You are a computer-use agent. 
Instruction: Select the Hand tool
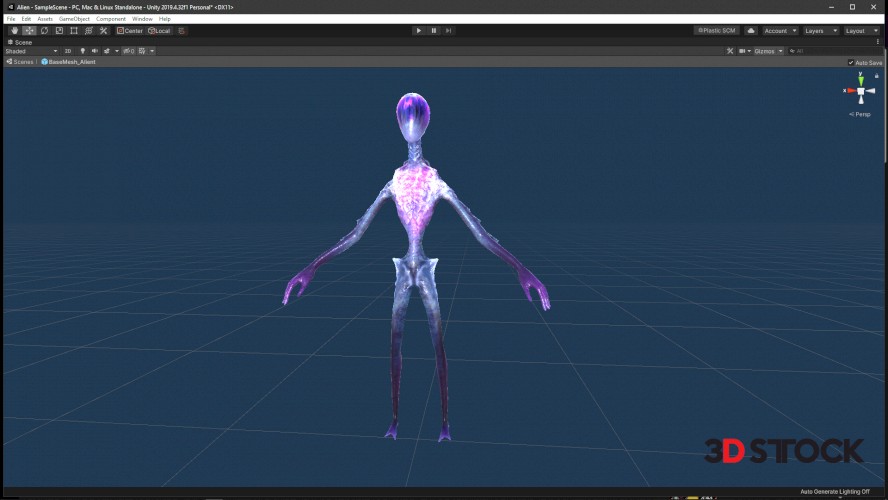click(x=15, y=31)
